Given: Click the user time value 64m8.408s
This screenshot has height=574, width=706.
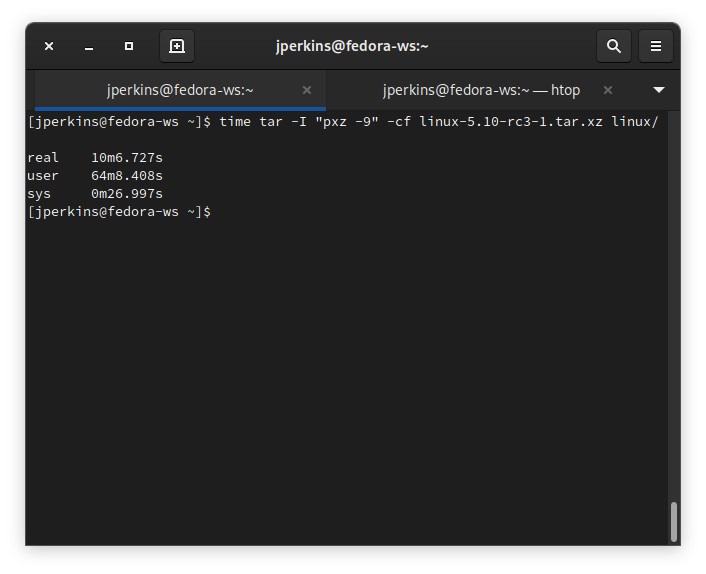Looking at the screenshot, I should [x=127, y=176].
